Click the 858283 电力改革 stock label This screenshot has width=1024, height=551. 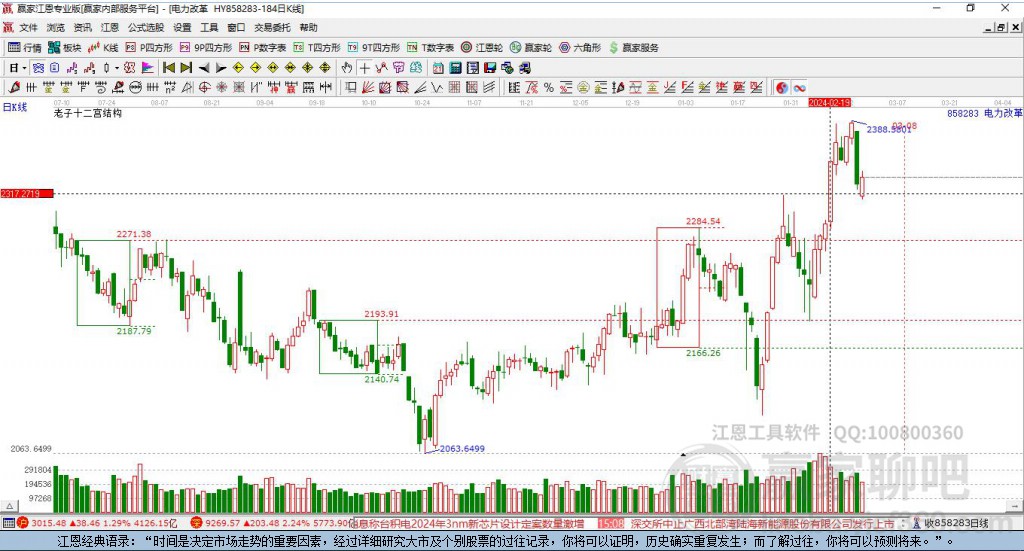pos(984,113)
